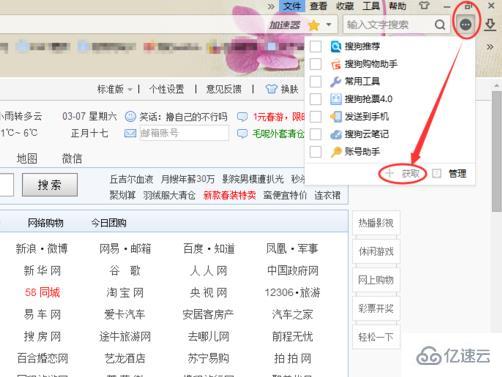This screenshot has height=377, width=502.
Task: Open the 汽车之家 link
Action: 292,314
